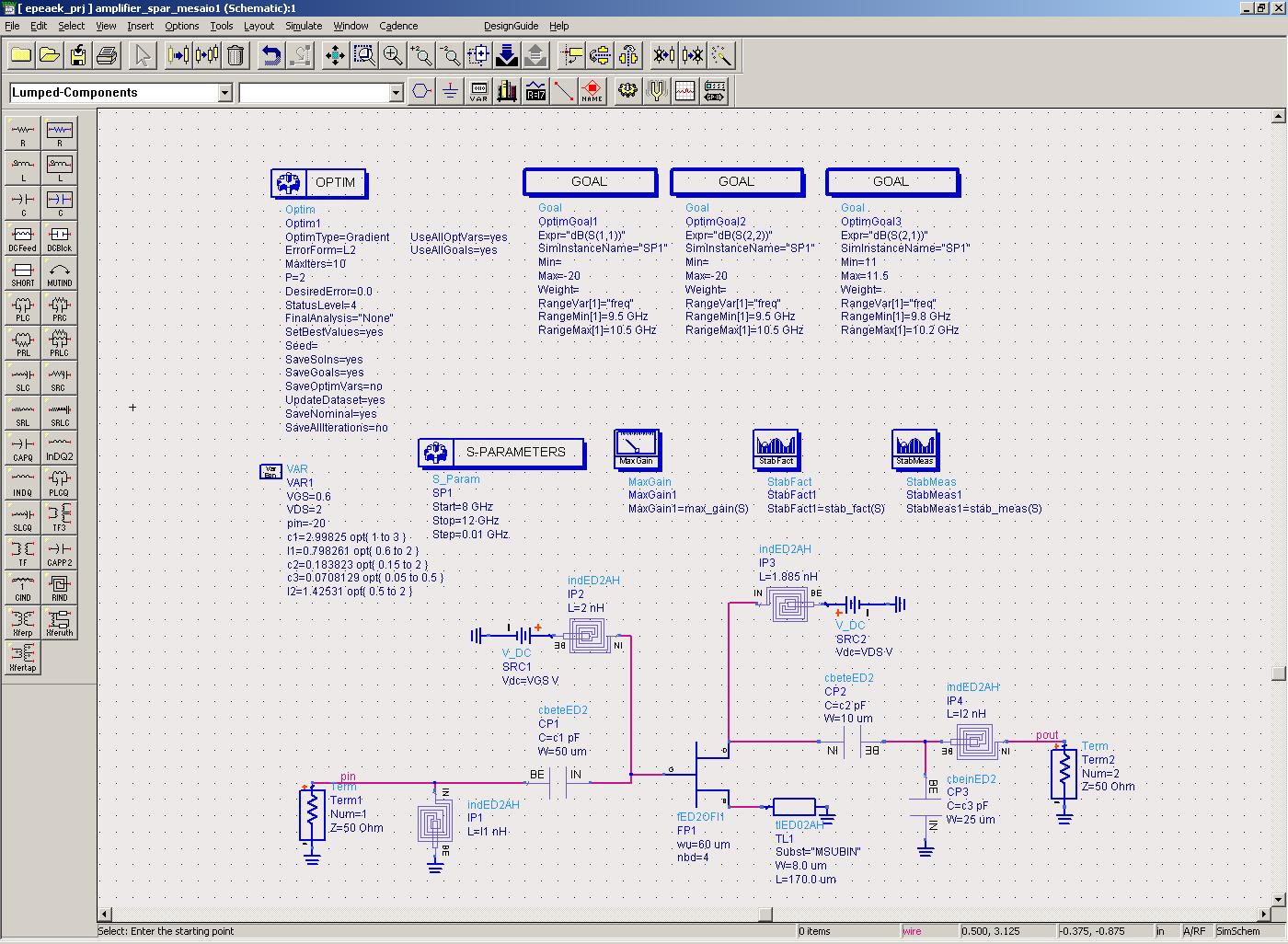This screenshot has width=1288, height=944.
Task: Zoom in by factor two (+2)
Action: [421, 55]
